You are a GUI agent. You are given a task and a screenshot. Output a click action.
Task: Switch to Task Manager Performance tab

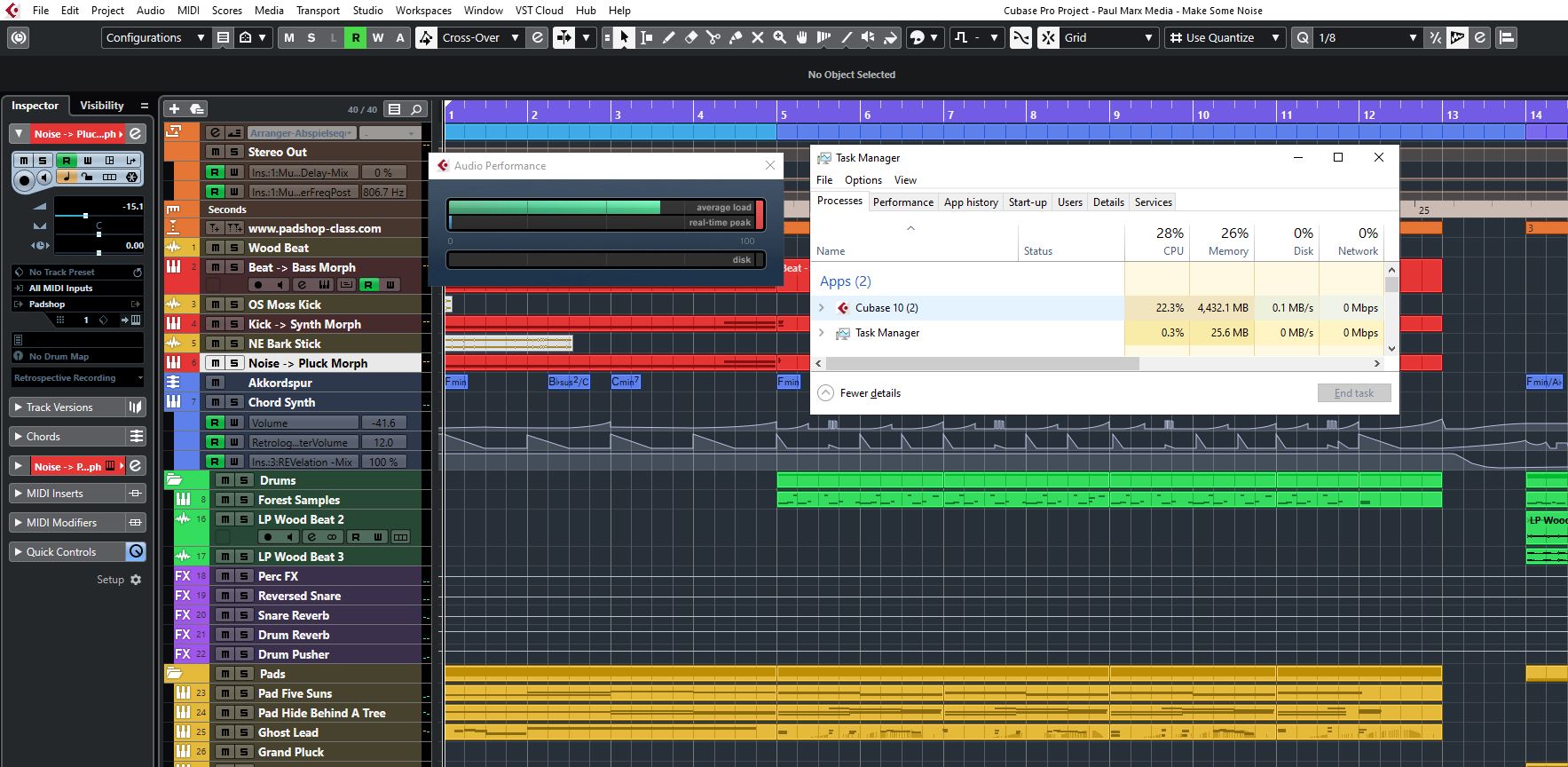tap(903, 202)
